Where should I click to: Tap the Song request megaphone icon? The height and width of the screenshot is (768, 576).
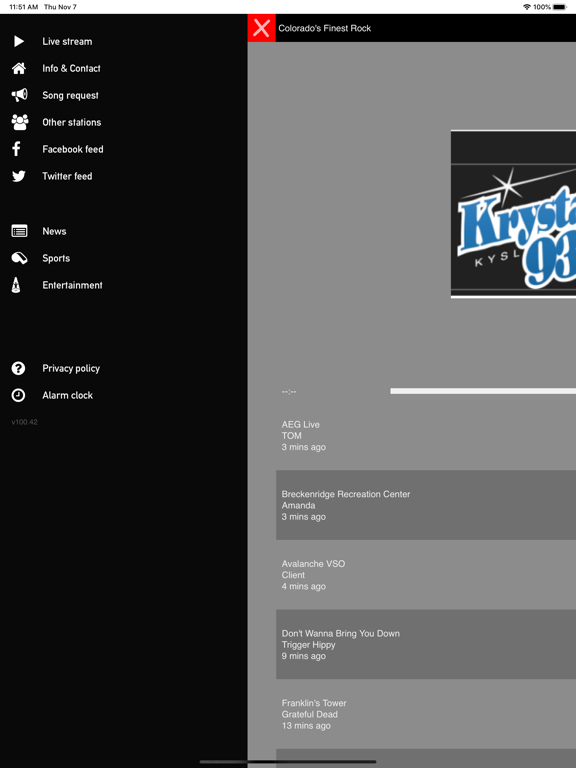(20, 95)
